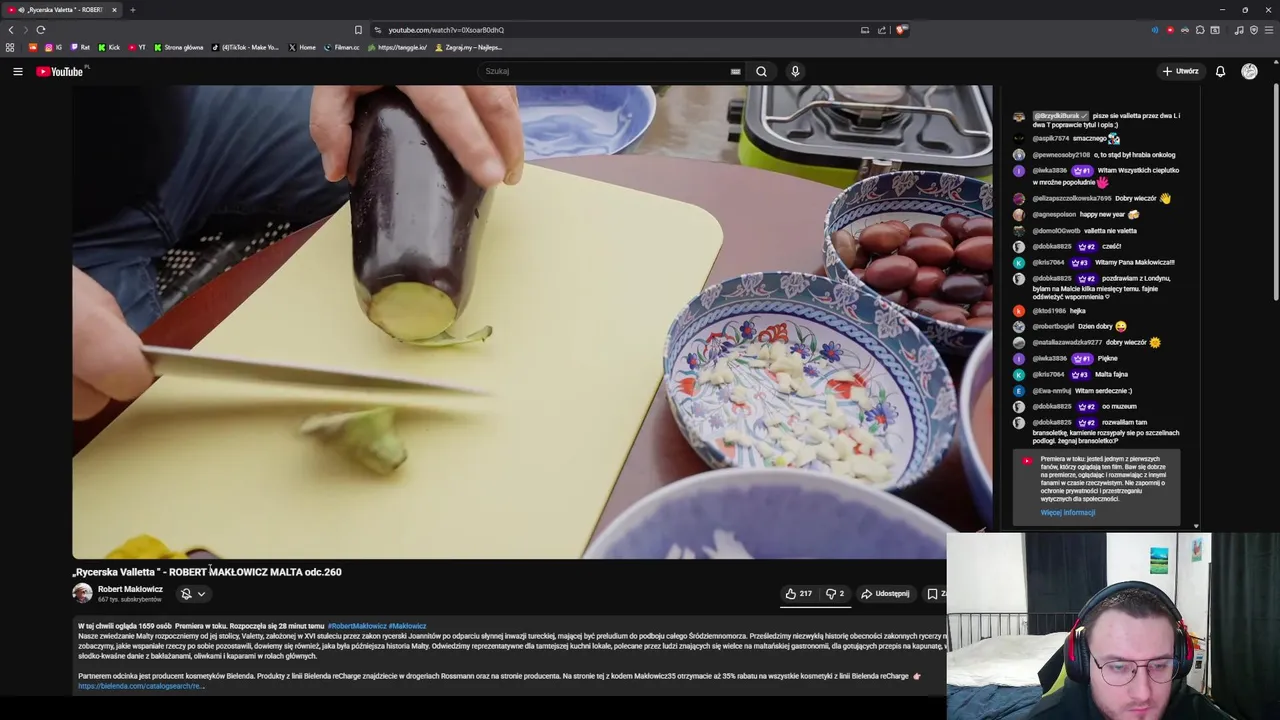The width and height of the screenshot is (1280, 720).
Task: Open the tanggle.io bookmark
Action: tap(398, 47)
